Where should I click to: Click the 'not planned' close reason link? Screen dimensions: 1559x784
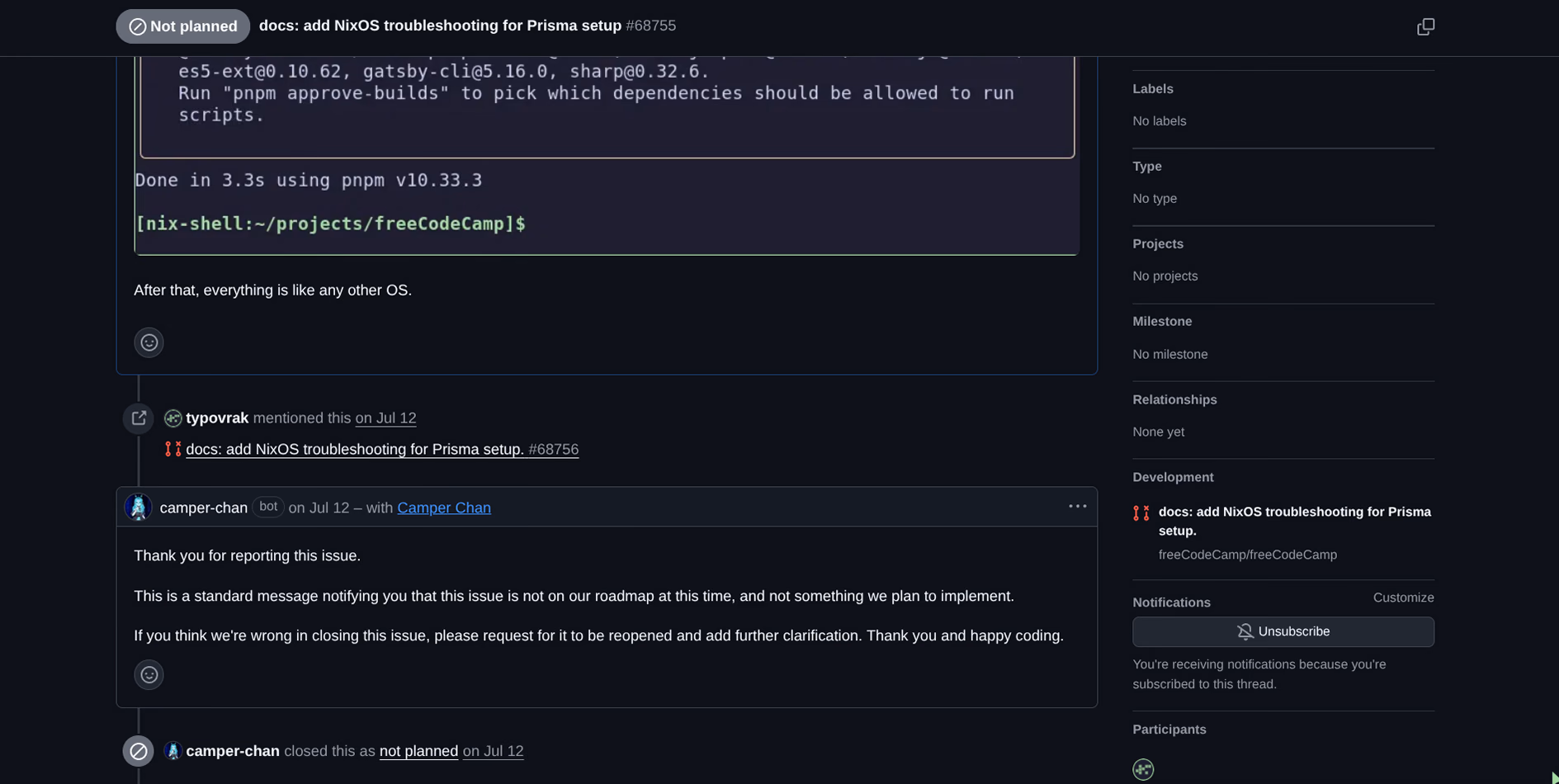[418, 751]
